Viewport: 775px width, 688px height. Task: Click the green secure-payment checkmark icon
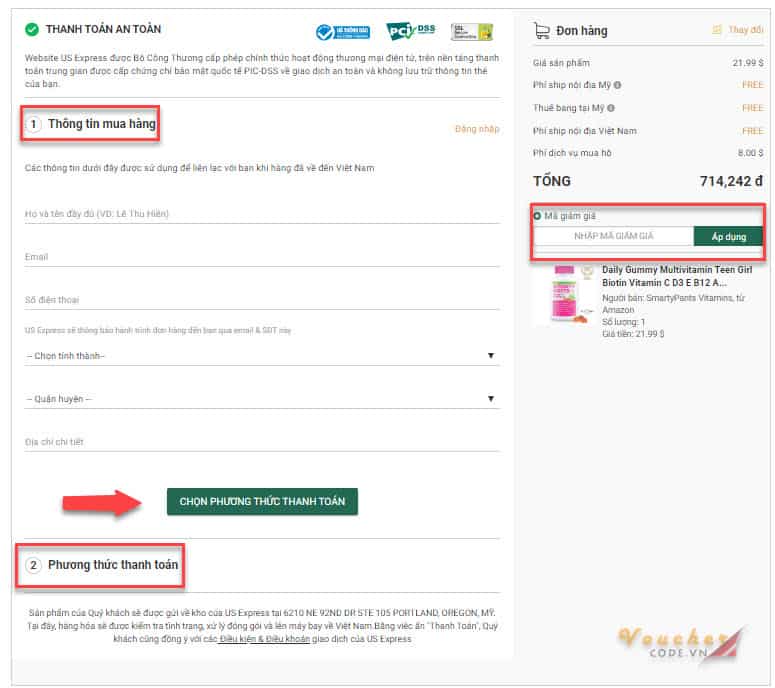coord(32,30)
